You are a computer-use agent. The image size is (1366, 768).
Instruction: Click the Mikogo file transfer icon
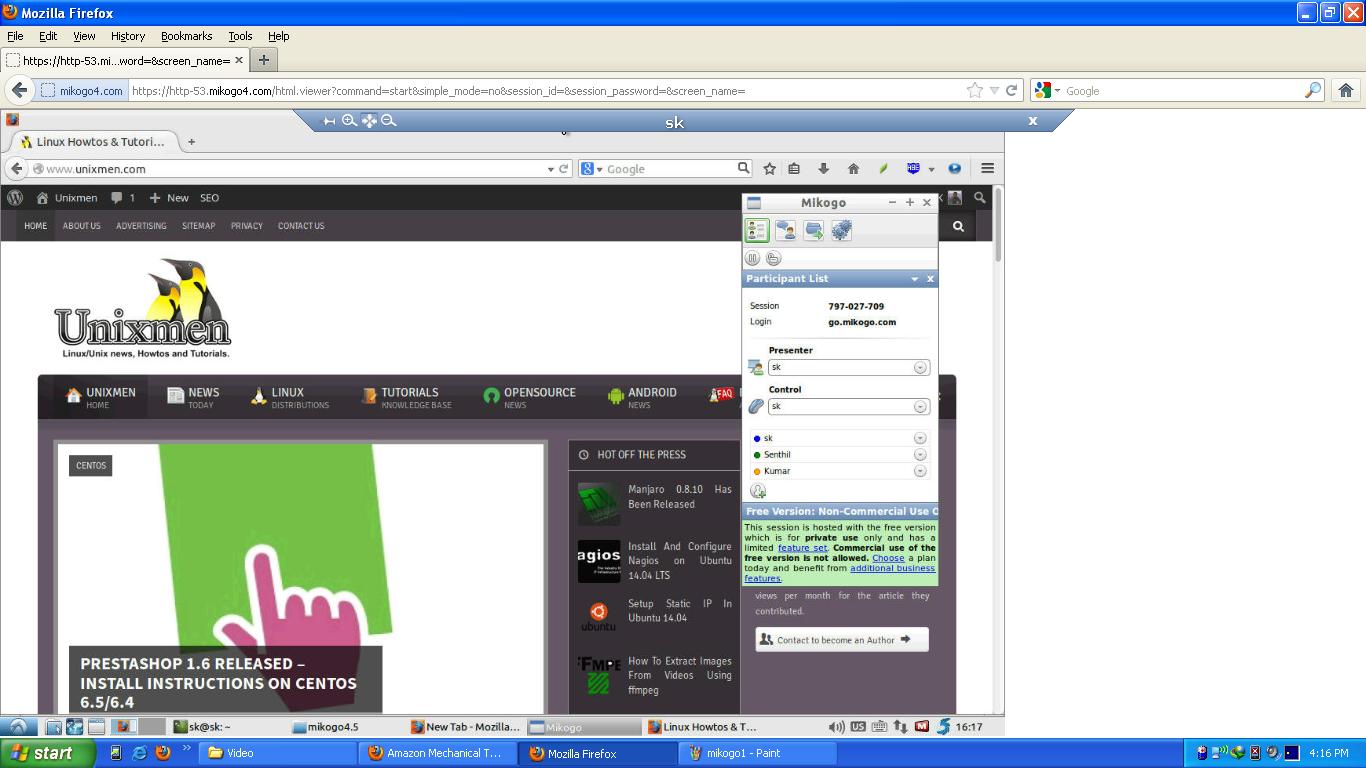point(814,231)
